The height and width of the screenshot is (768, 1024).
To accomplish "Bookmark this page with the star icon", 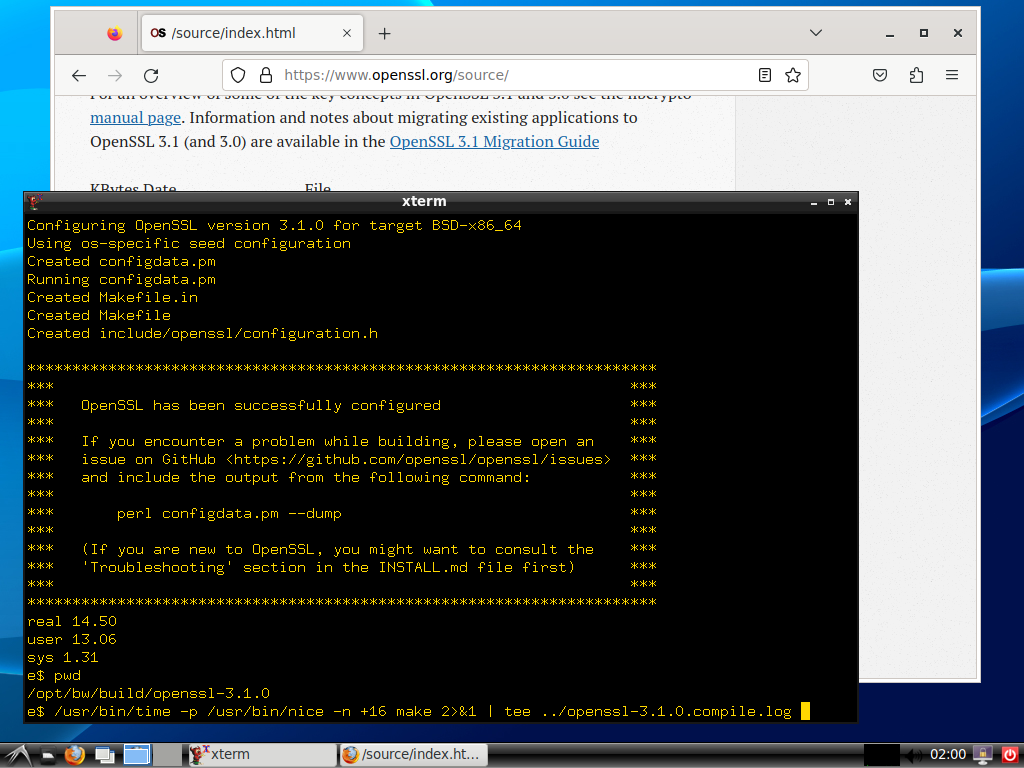I will coord(793,75).
